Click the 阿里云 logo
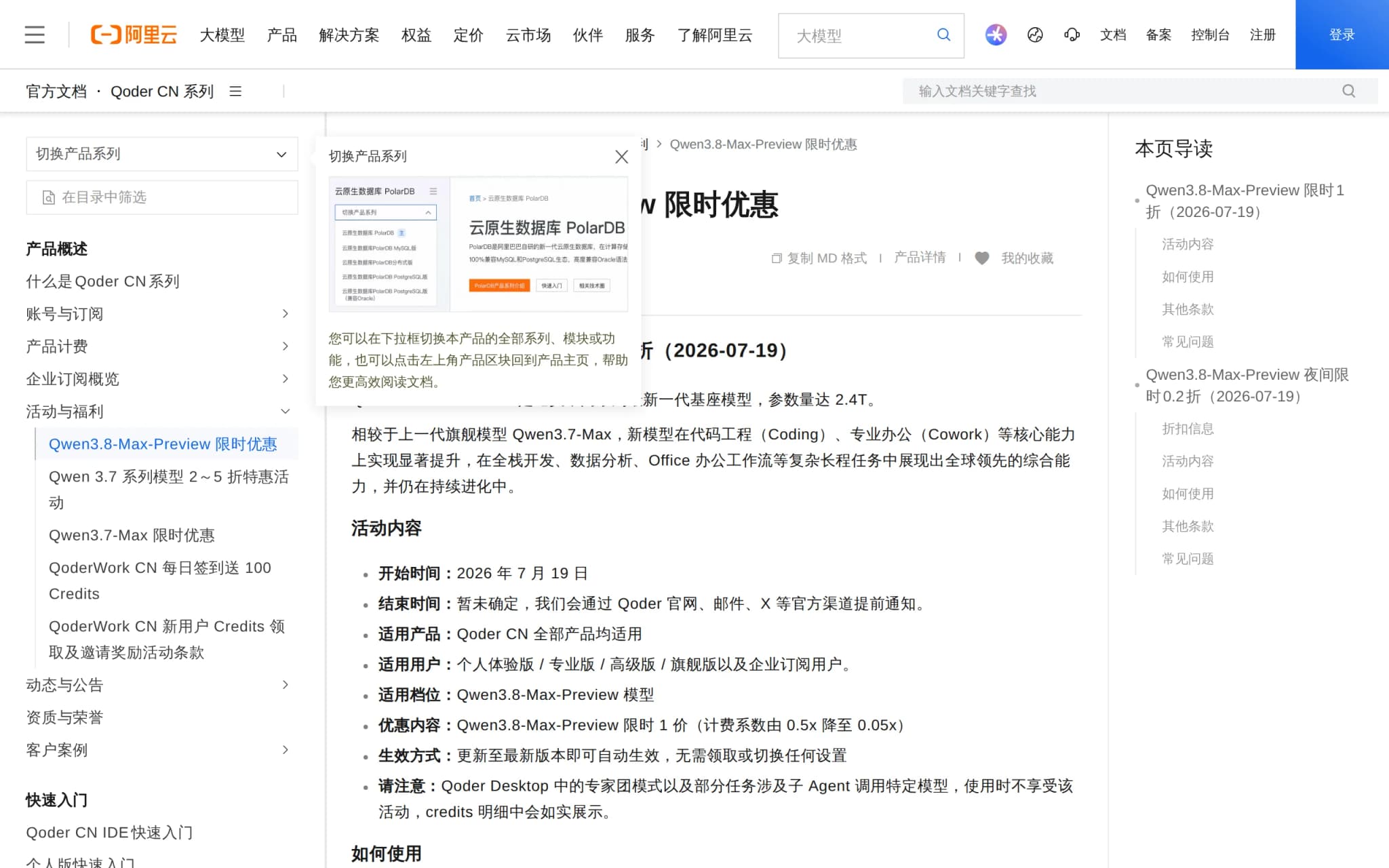Image resolution: width=1389 pixels, height=868 pixels. pos(134,35)
